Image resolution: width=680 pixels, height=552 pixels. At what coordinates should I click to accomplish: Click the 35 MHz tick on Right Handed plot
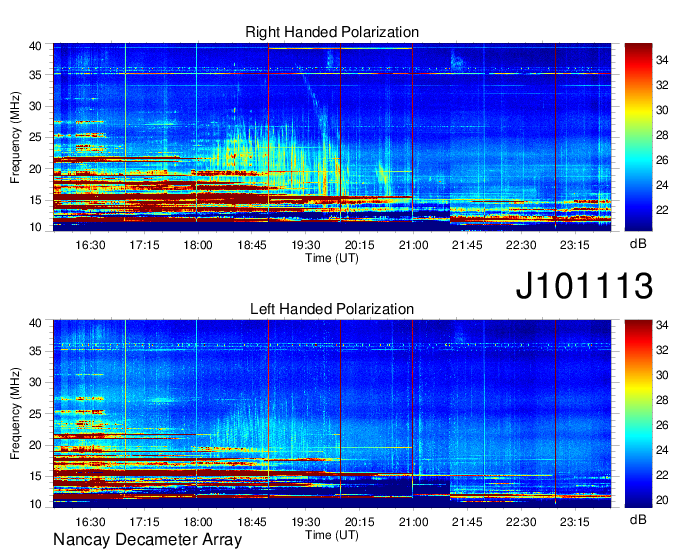pos(35,75)
